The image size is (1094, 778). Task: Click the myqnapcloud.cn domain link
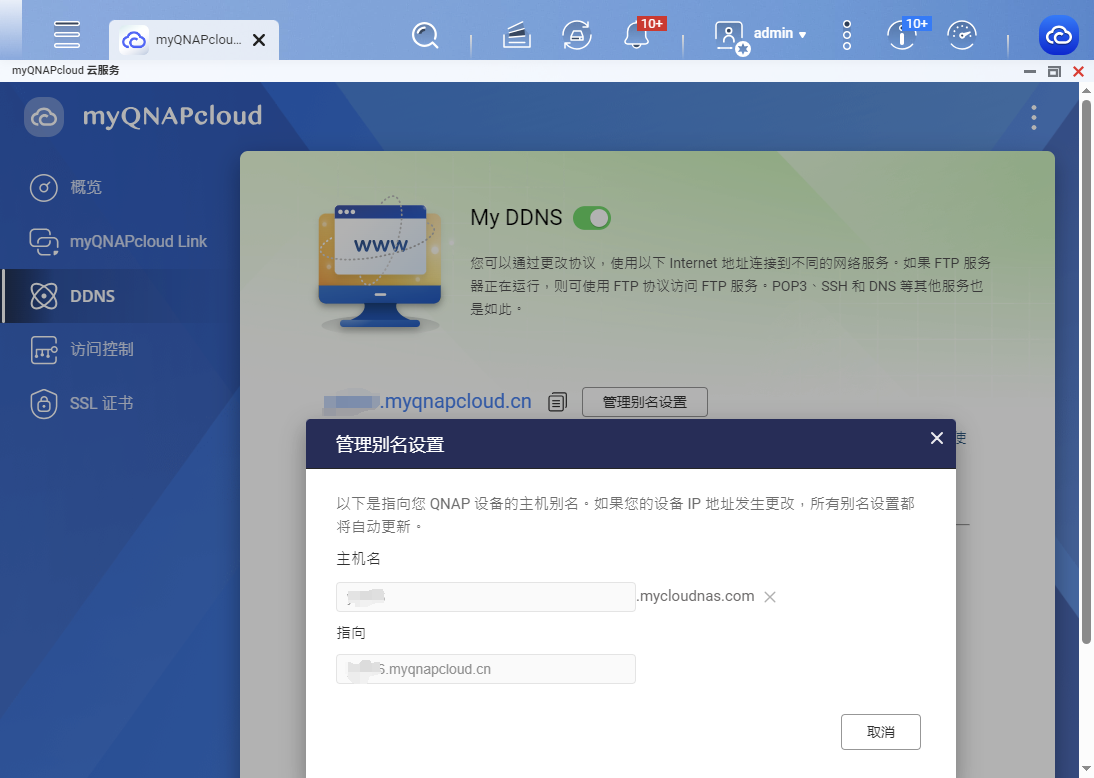click(428, 401)
